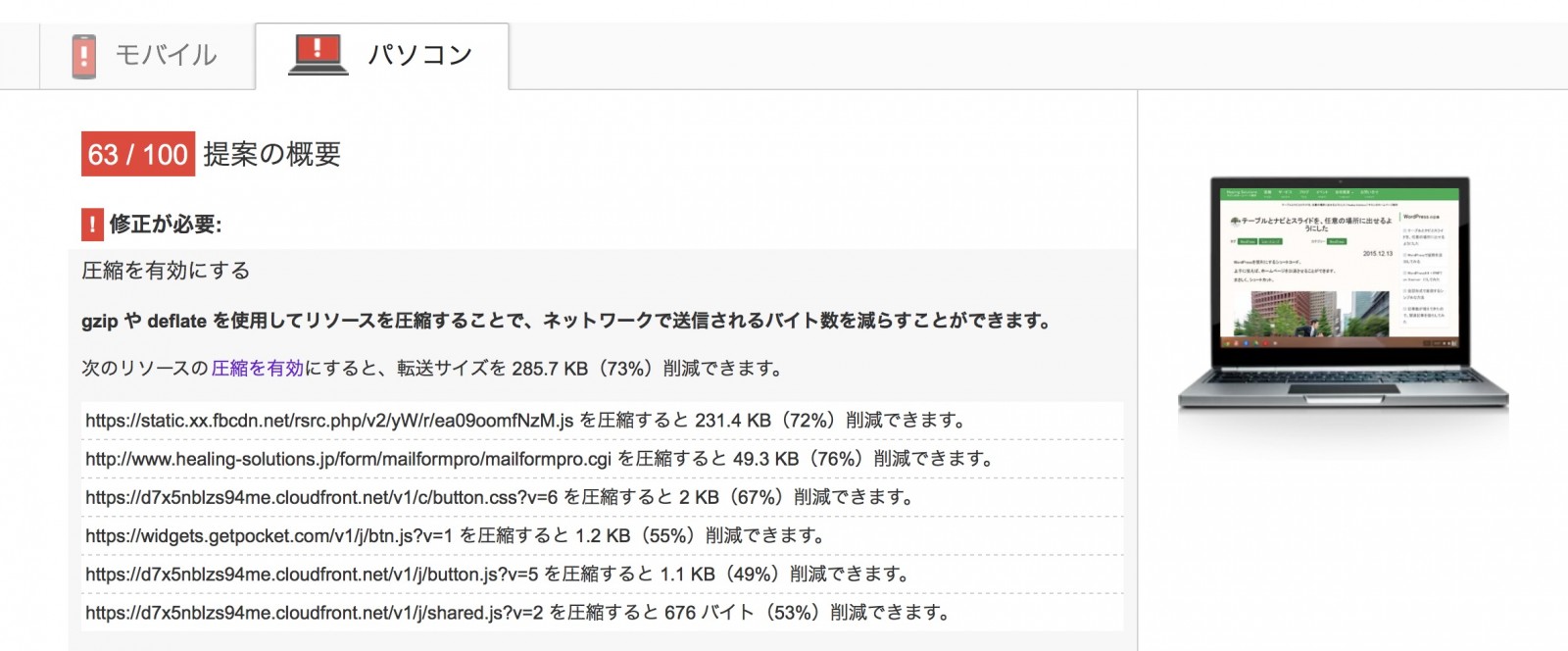Select the gzip や deflate description sentence

point(566,321)
